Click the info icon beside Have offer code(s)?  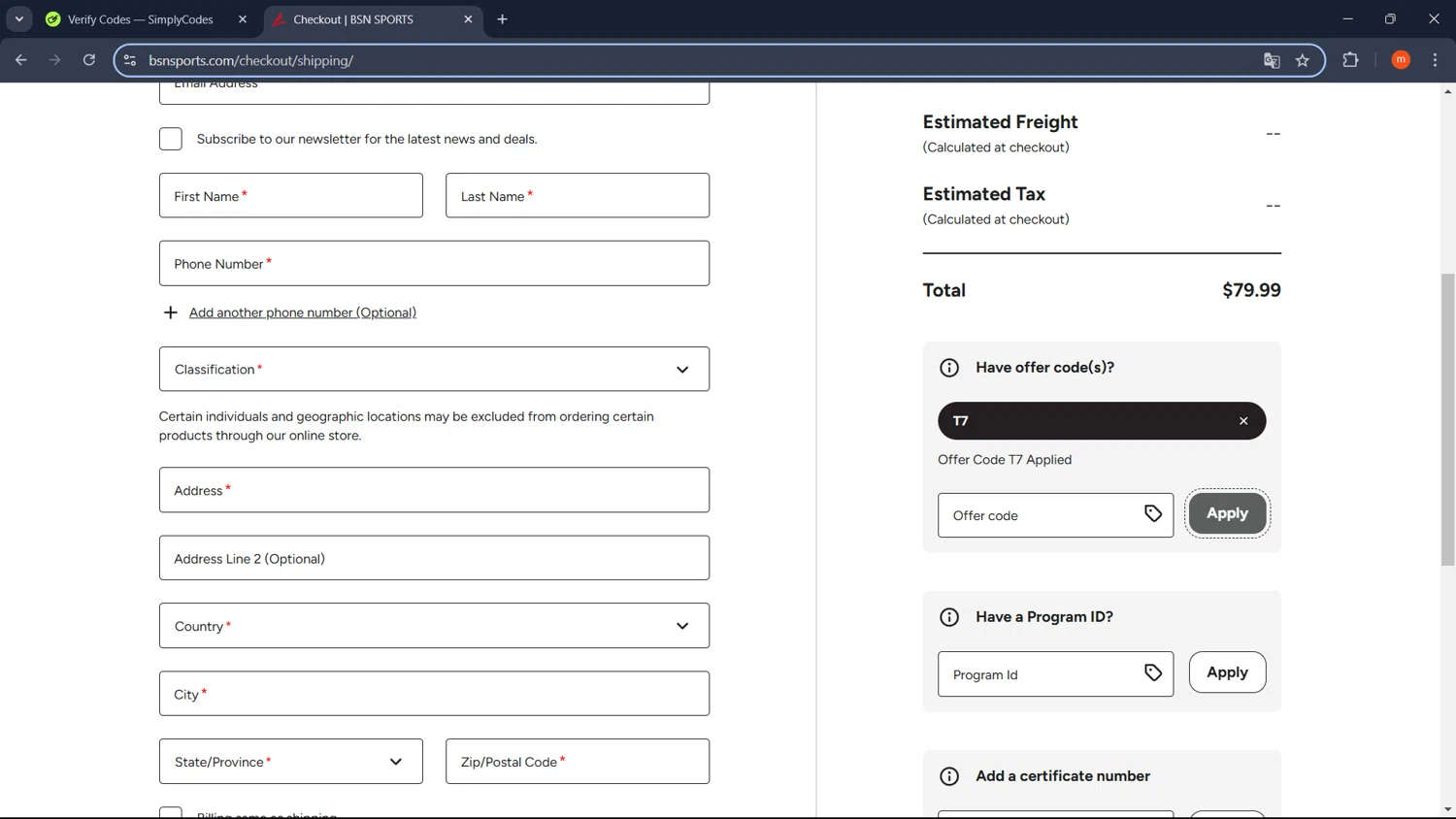pyautogui.click(x=948, y=368)
